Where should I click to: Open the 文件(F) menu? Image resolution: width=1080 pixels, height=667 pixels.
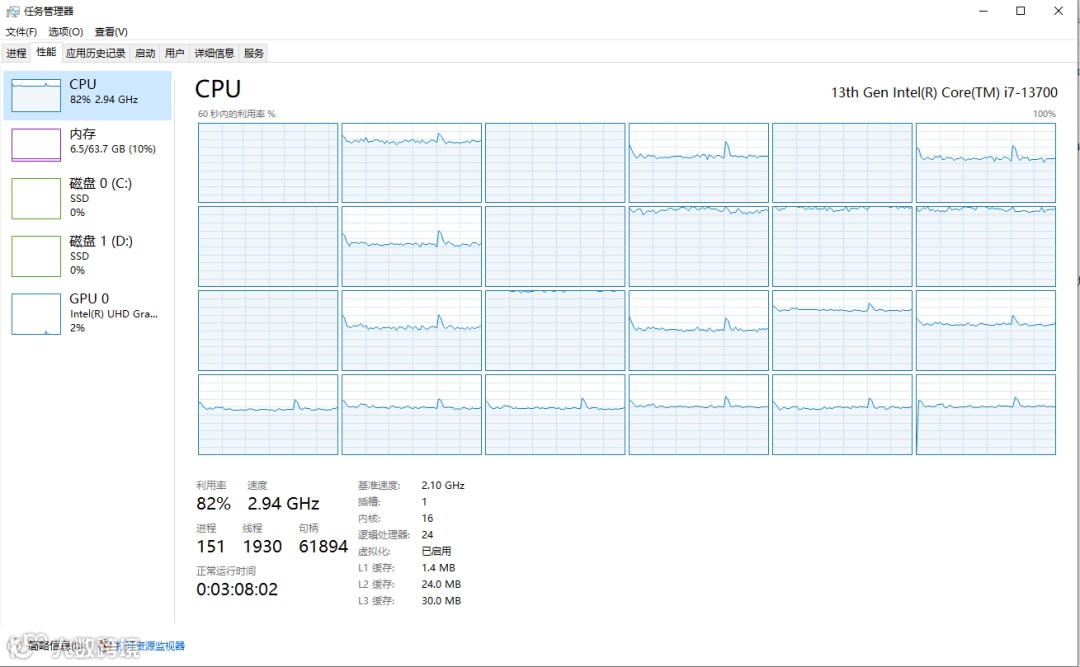coord(21,32)
